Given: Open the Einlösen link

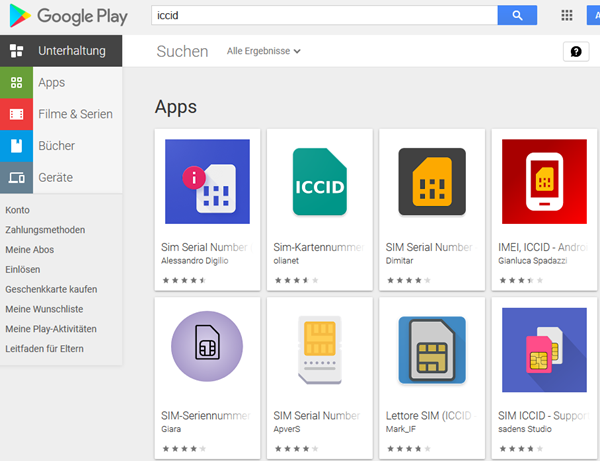Looking at the screenshot, I should [x=23, y=270].
